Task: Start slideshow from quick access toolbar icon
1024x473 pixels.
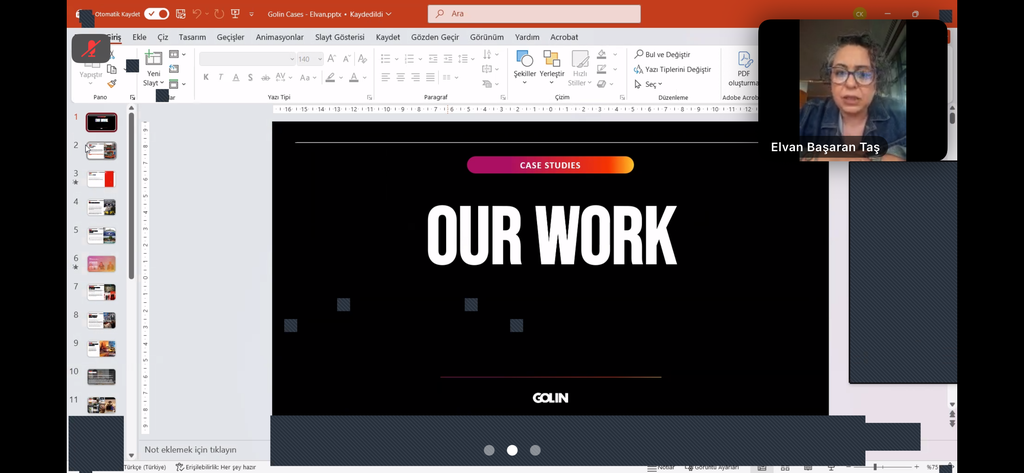Action: coord(235,14)
